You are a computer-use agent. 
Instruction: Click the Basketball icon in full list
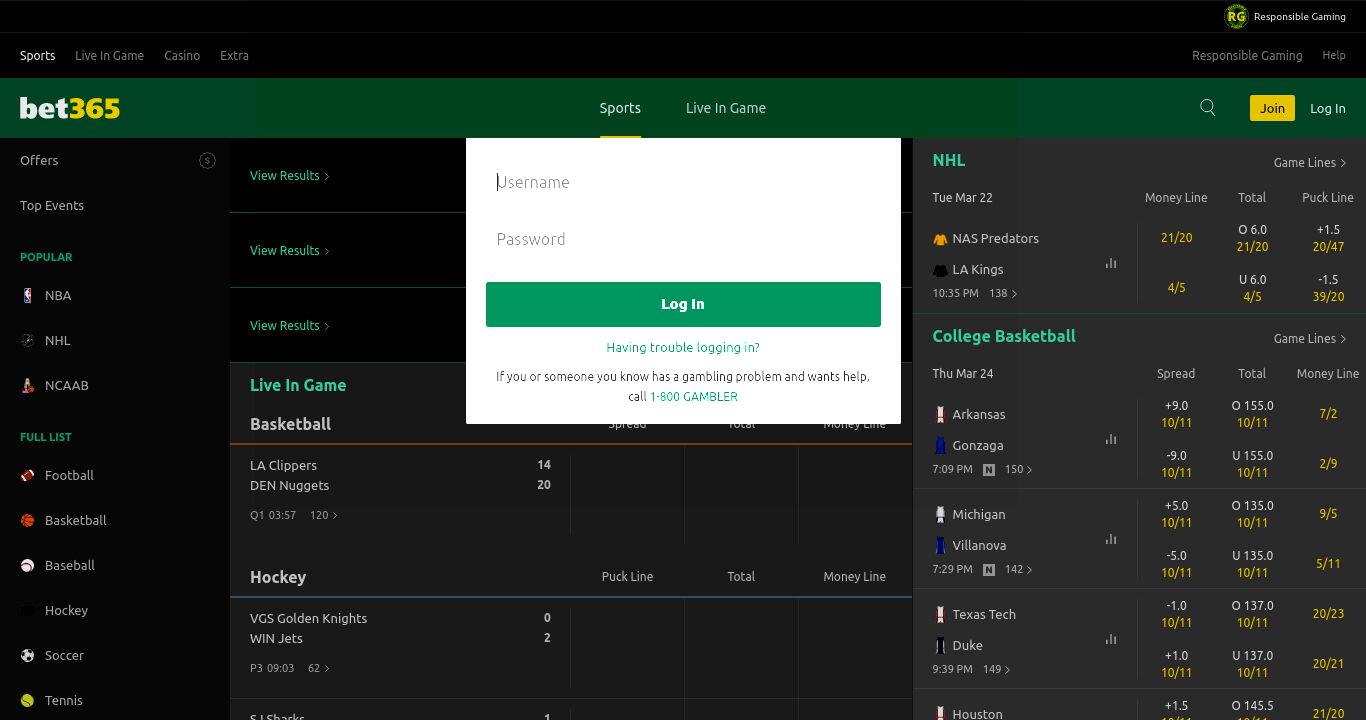[x=28, y=520]
